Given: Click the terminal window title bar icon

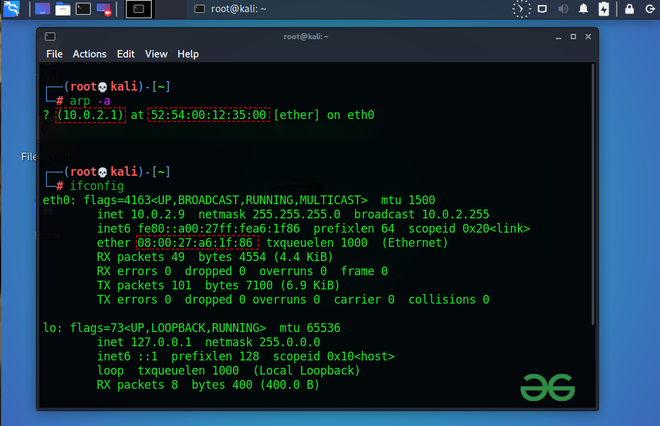Looking at the screenshot, I should [50, 37].
